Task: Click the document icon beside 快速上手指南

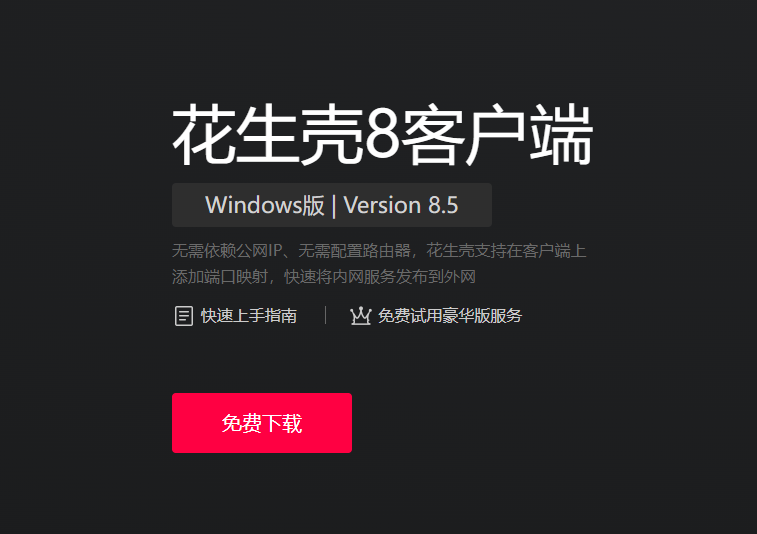Action: tap(183, 316)
